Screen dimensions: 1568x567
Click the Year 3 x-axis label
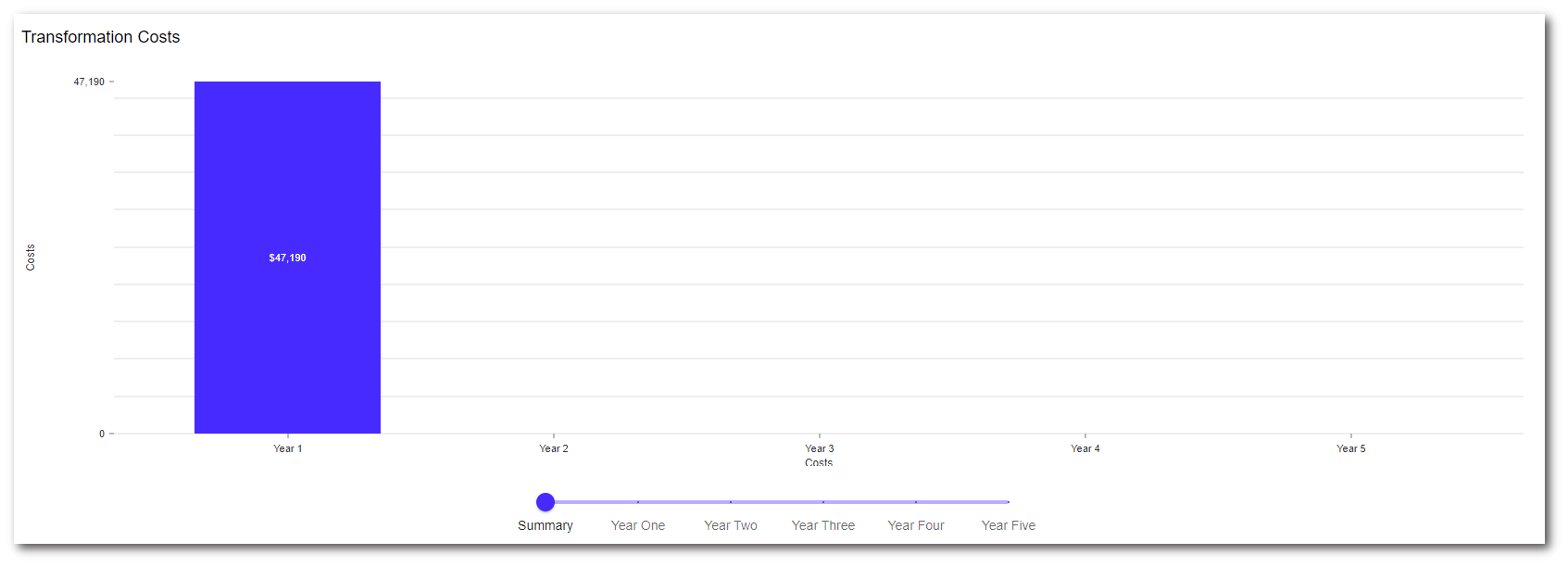820,448
